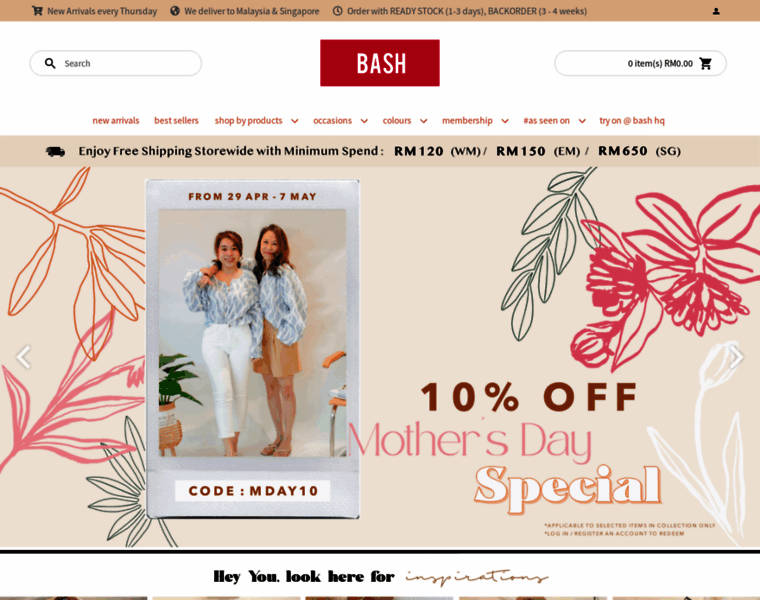Click the globe delivery icon
Viewport: 760px width, 600px height.
coord(175,11)
